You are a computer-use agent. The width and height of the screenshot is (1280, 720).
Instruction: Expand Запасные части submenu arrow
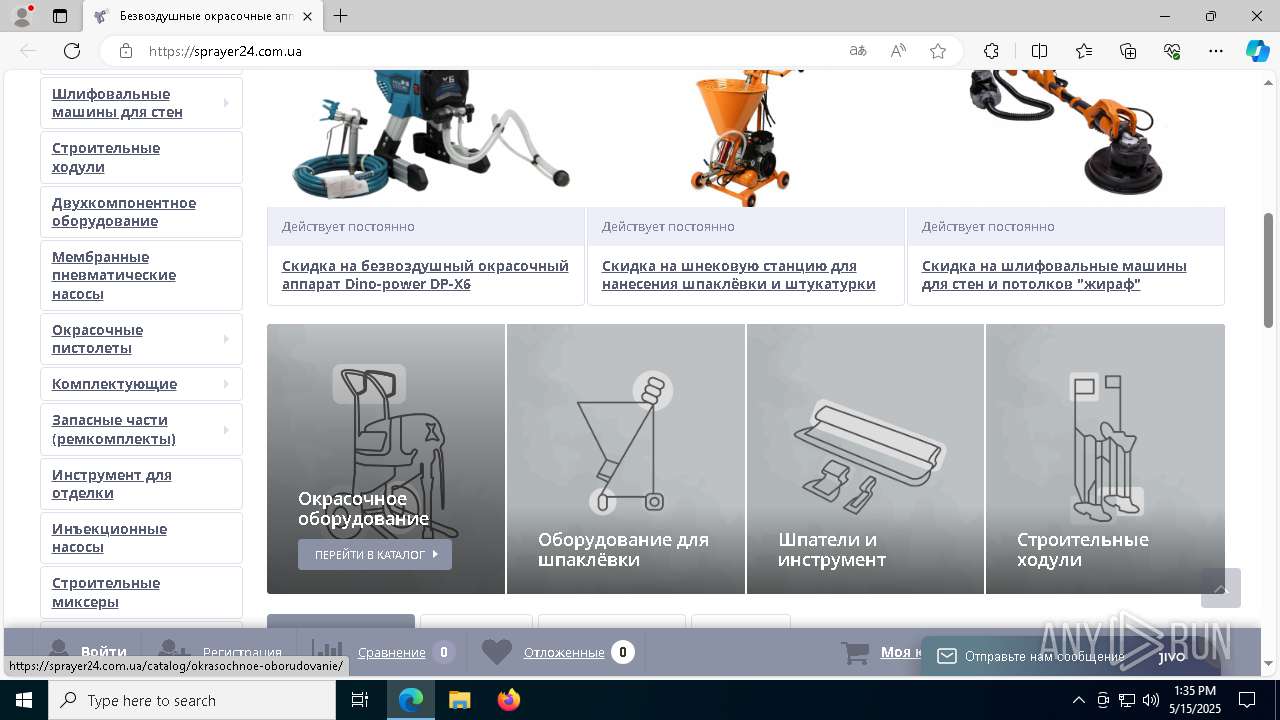[226, 430]
